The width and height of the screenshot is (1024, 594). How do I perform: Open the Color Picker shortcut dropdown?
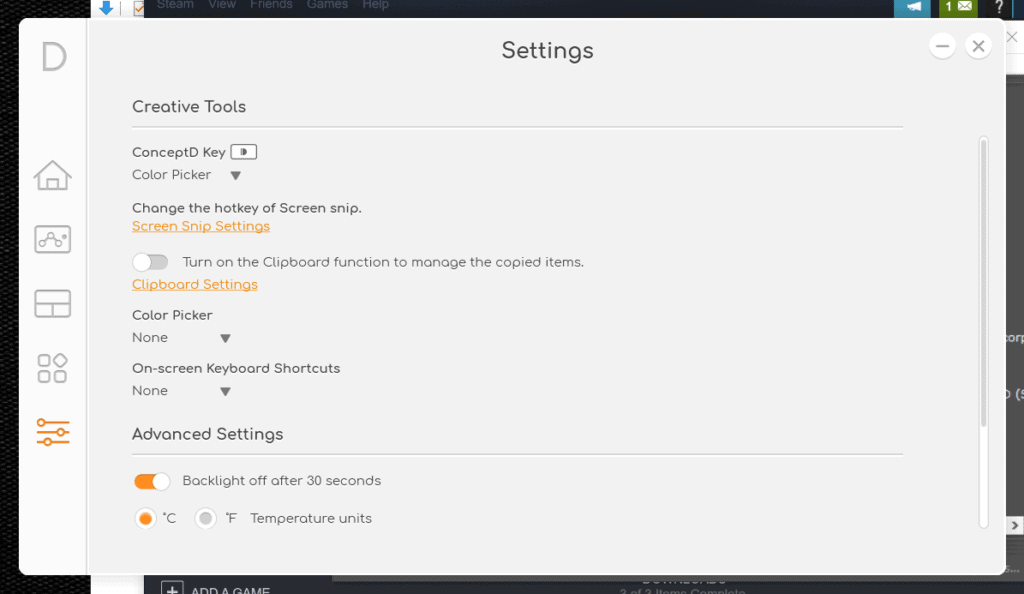click(225, 338)
